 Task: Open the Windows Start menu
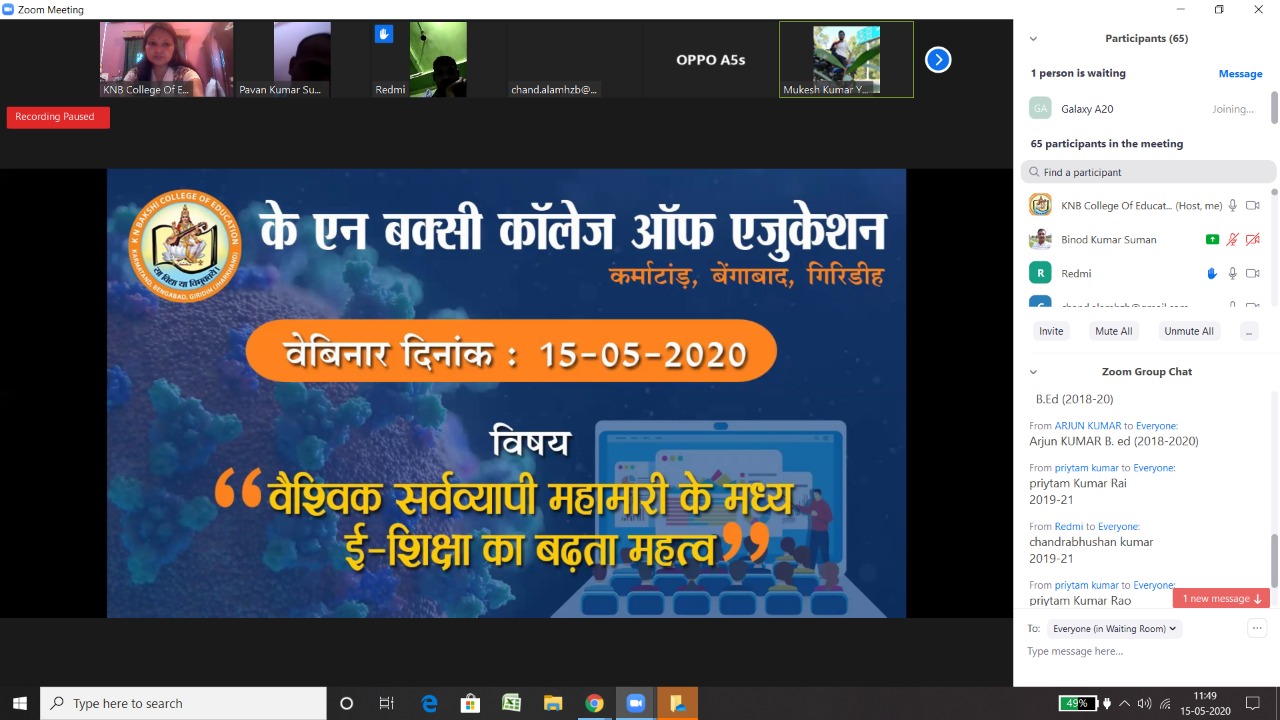pos(20,703)
